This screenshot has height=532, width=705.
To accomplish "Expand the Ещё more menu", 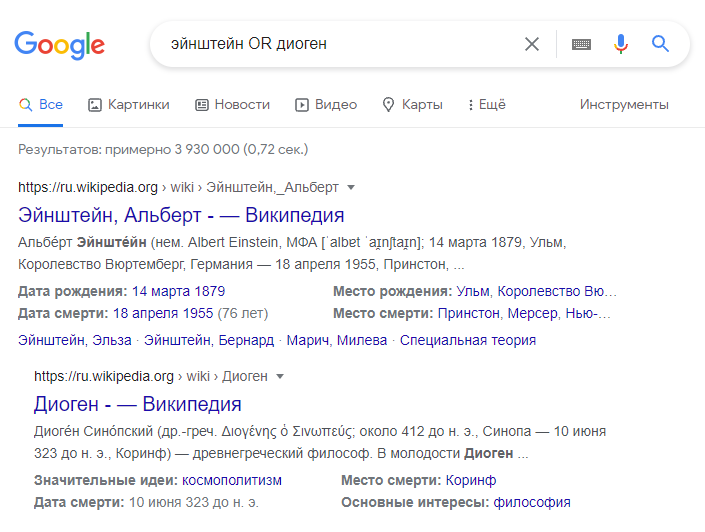I will 486,105.
